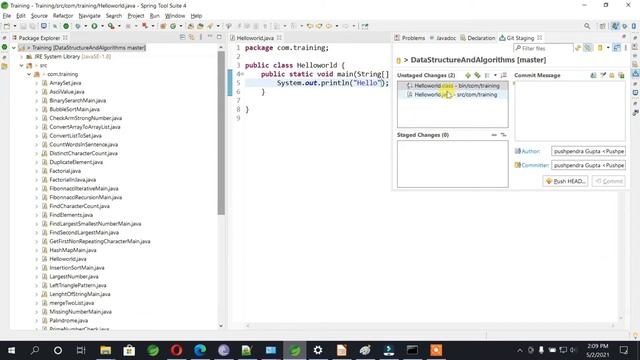This screenshot has height=360, width=640.
Task: Open Windows Settings gear in taskbar
Action: (318, 350)
